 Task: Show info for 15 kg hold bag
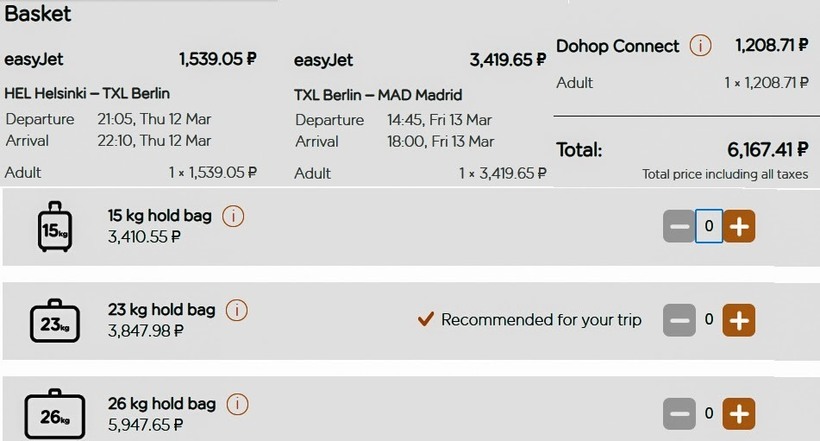click(x=233, y=216)
